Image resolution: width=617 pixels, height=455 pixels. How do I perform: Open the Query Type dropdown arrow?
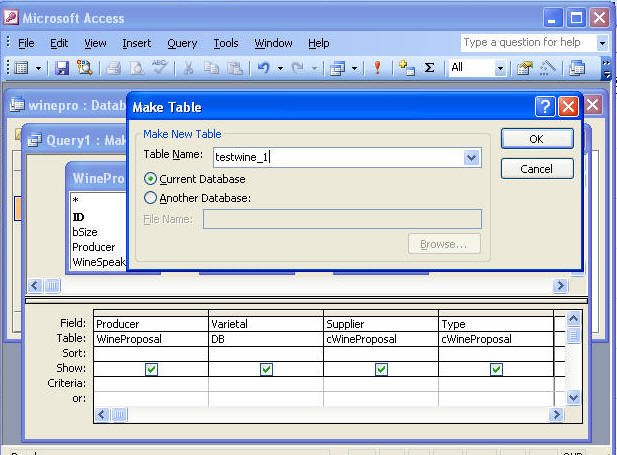tap(354, 68)
